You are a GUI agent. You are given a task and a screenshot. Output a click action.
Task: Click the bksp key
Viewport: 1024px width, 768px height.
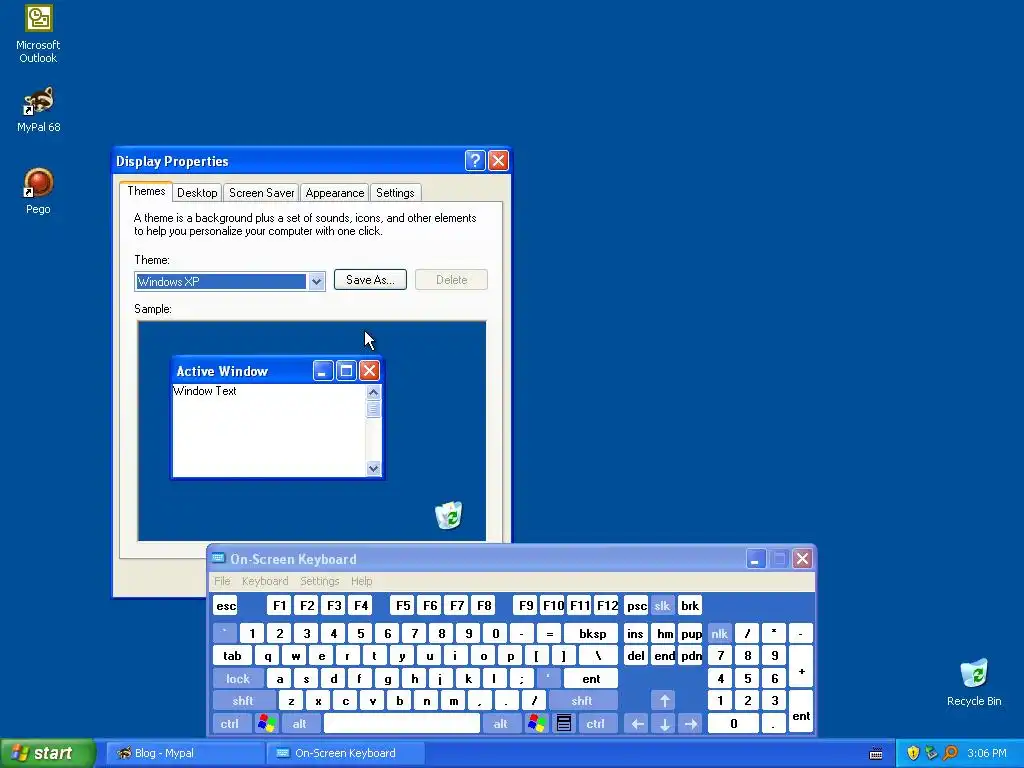point(592,633)
